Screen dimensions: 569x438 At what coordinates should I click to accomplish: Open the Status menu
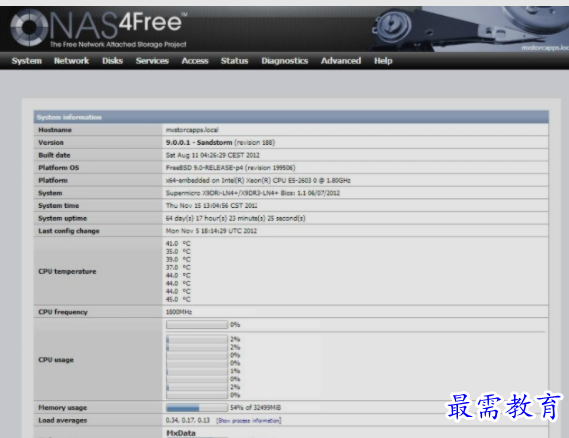click(234, 61)
